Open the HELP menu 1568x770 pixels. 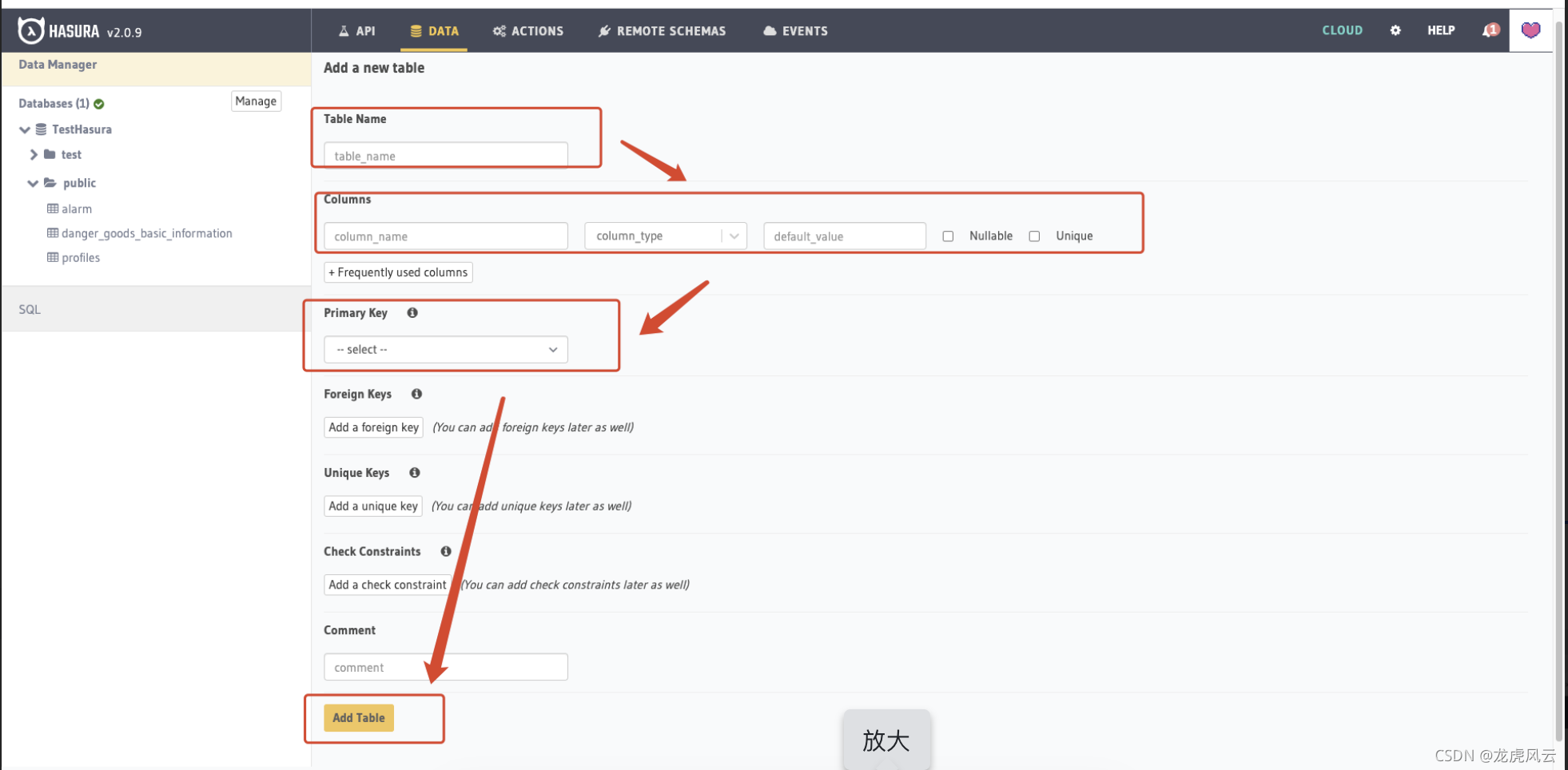1441,30
